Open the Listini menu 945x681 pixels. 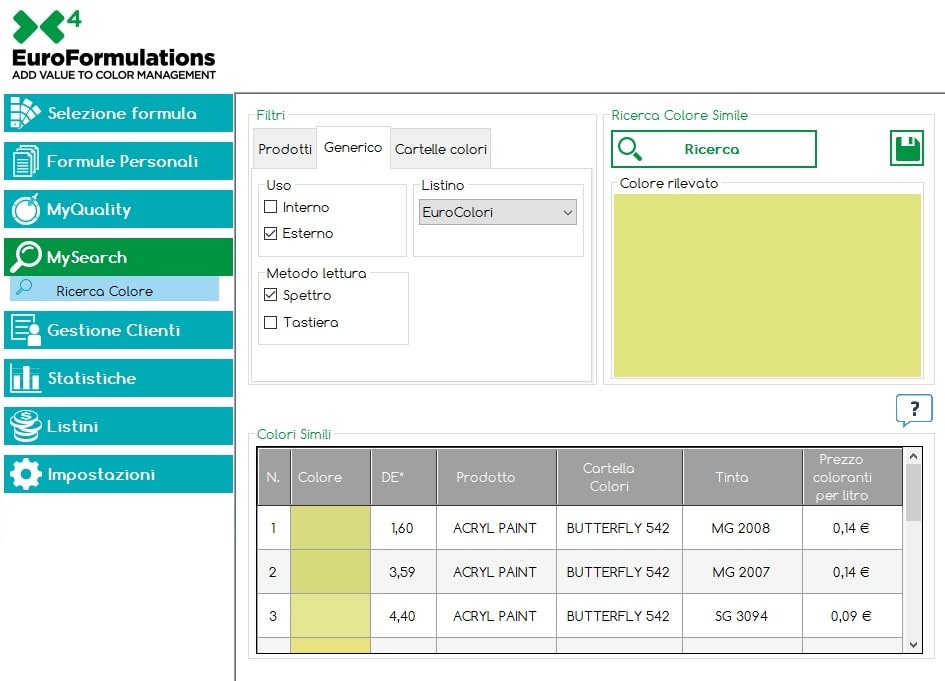pos(118,426)
